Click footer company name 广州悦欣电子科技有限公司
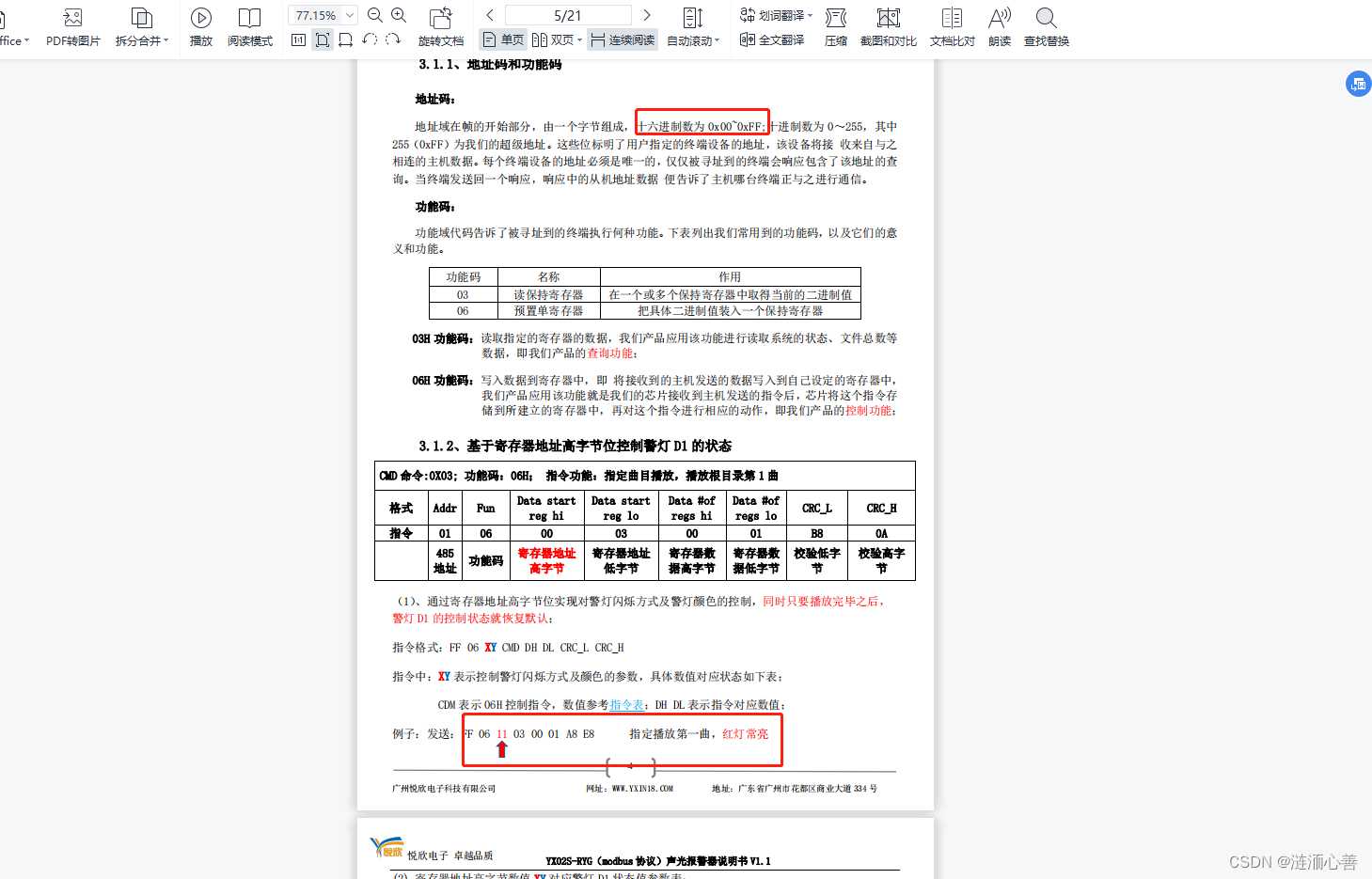 point(444,789)
